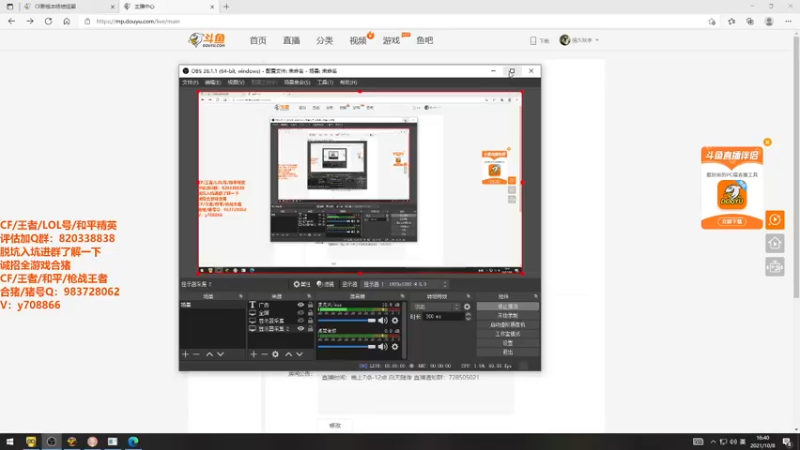
Task: Pop out the 场景 scenes dock icon
Action: (241, 296)
